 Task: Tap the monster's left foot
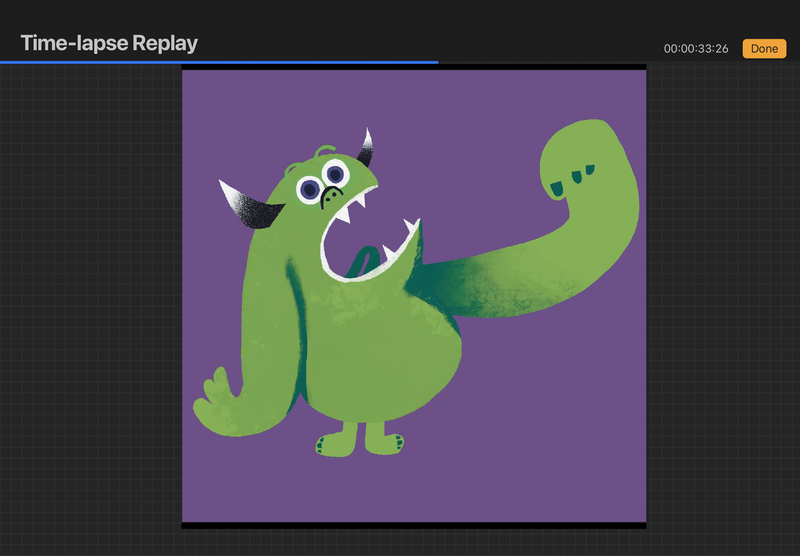coord(333,442)
